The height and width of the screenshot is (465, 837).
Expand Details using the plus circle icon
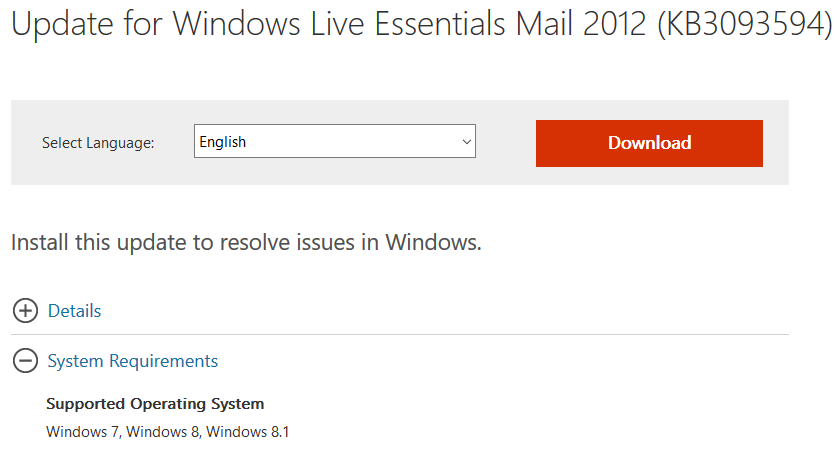pyautogui.click(x=25, y=311)
